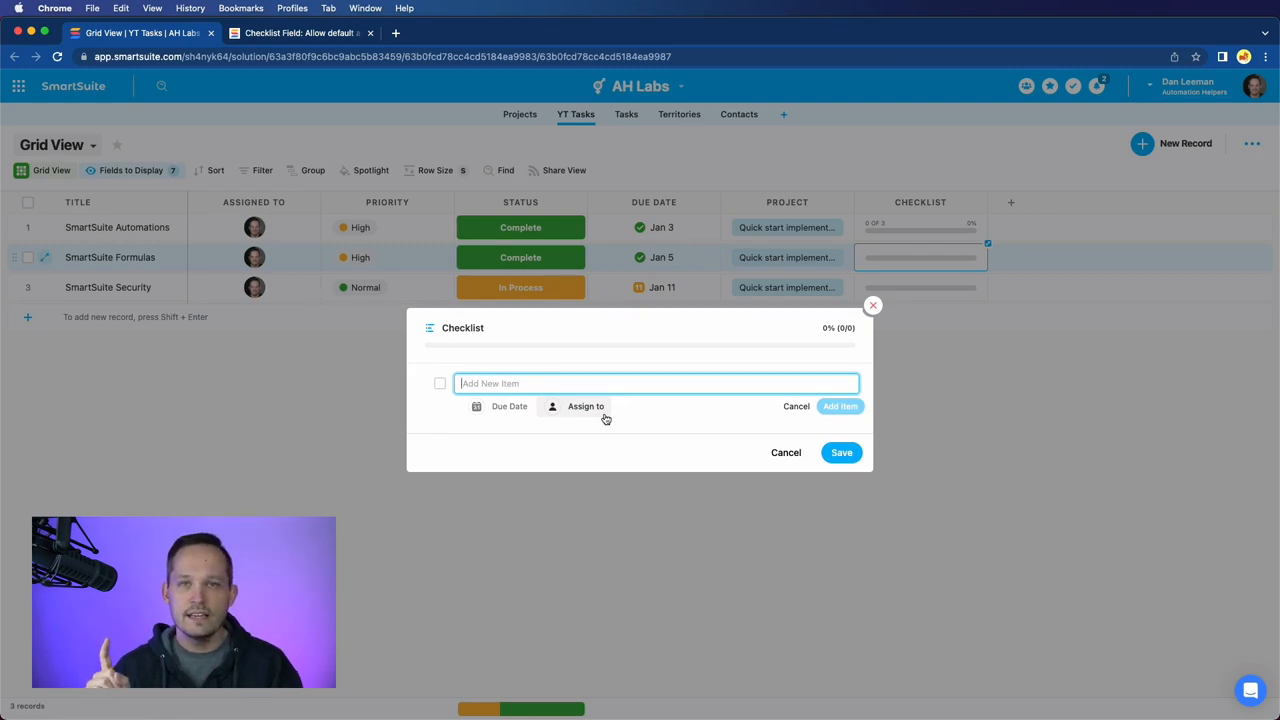Expand the SmartSuite Formulas record icon
1280x720 pixels.
tap(45, 257)
